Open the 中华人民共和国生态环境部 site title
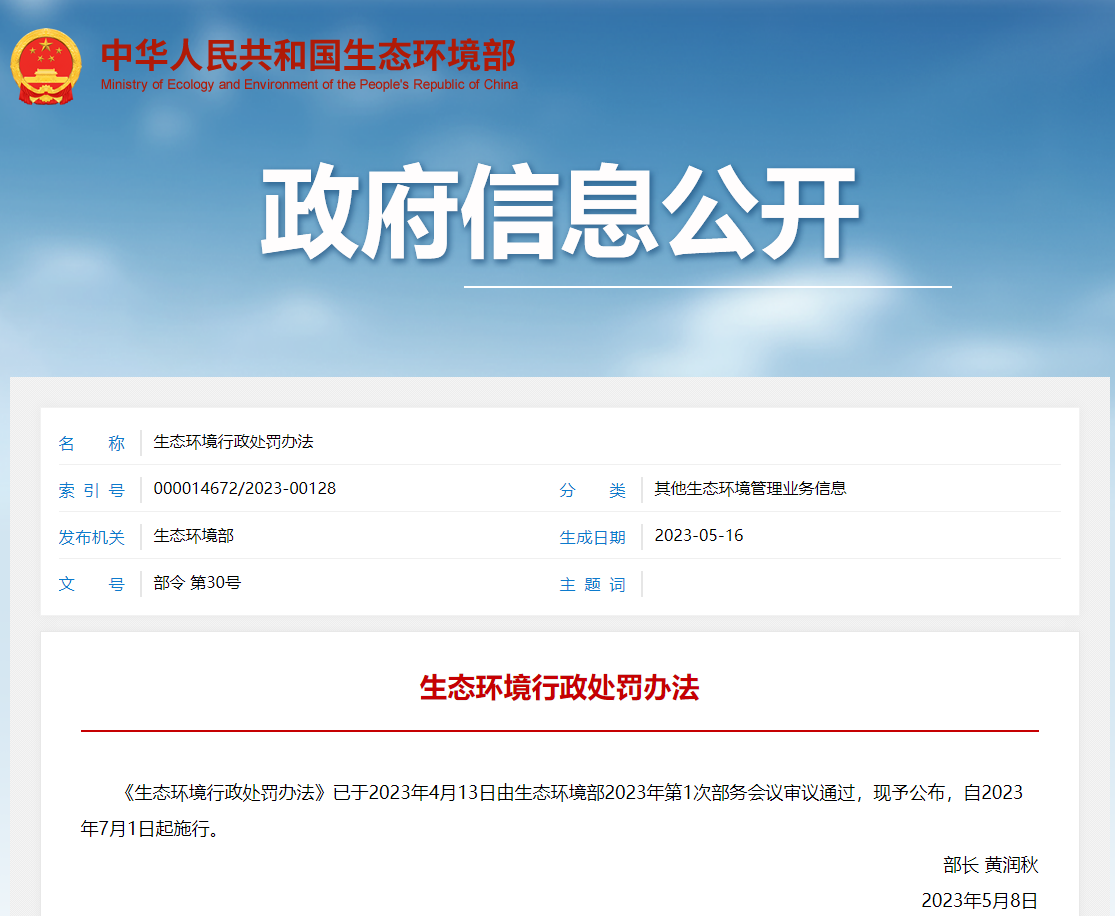The image size is (1115, 916). click(x=309, y=55)
